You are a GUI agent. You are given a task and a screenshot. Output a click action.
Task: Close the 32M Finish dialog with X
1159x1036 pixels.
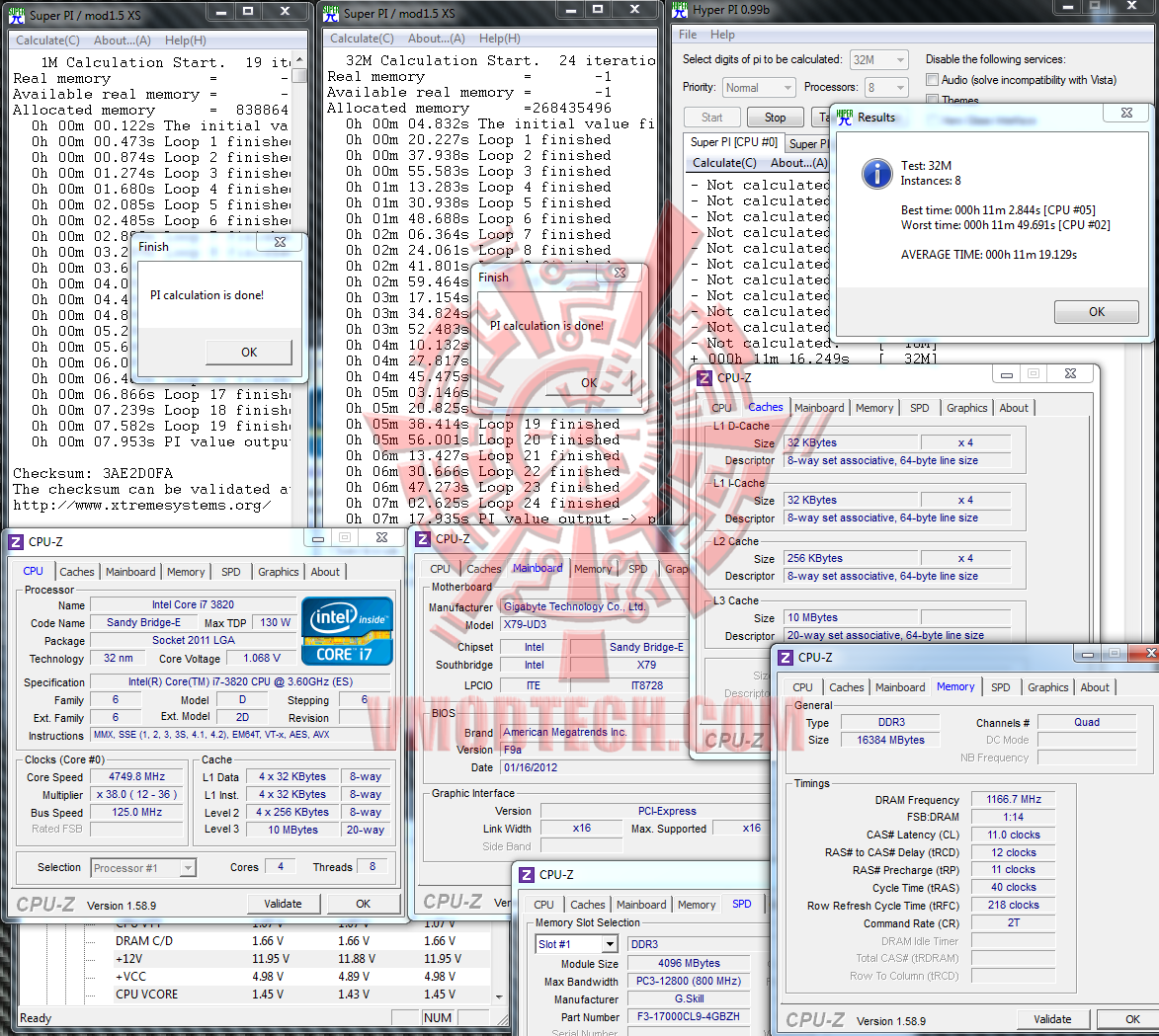coord(621,273)
